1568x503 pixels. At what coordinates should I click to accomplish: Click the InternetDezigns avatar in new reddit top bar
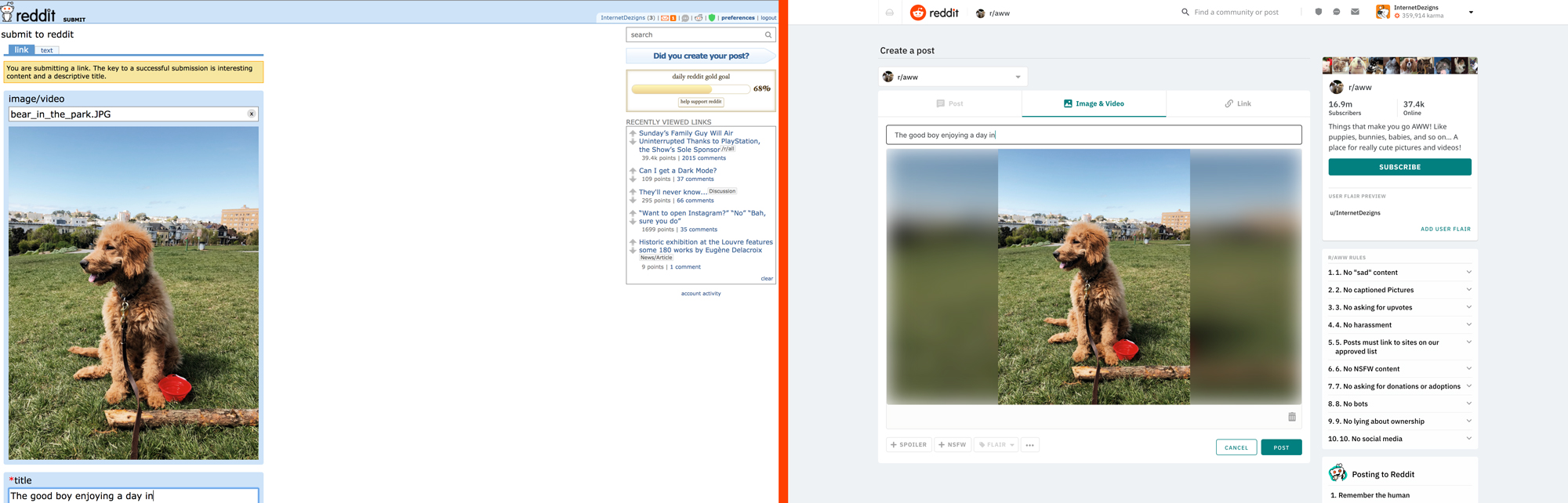tap(1383, 12)
